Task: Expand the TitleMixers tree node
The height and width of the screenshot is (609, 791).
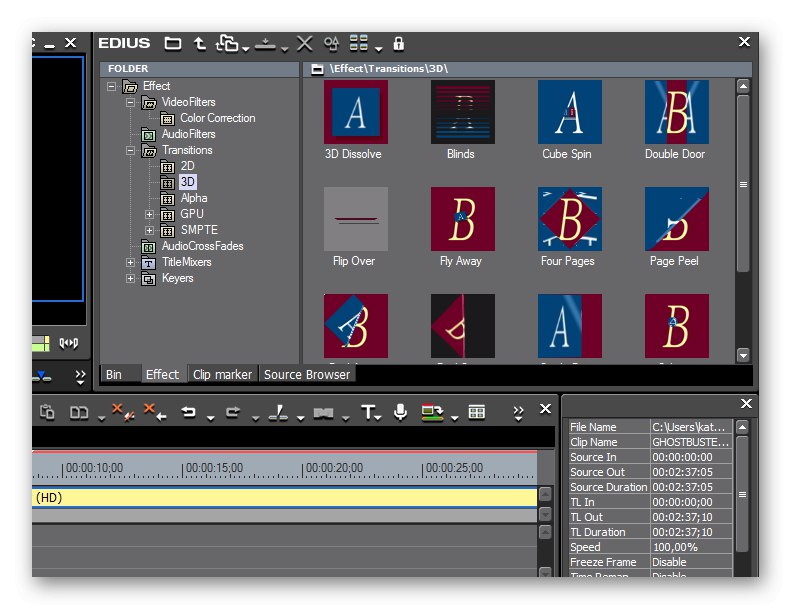Action: click(x=130, y=262)
